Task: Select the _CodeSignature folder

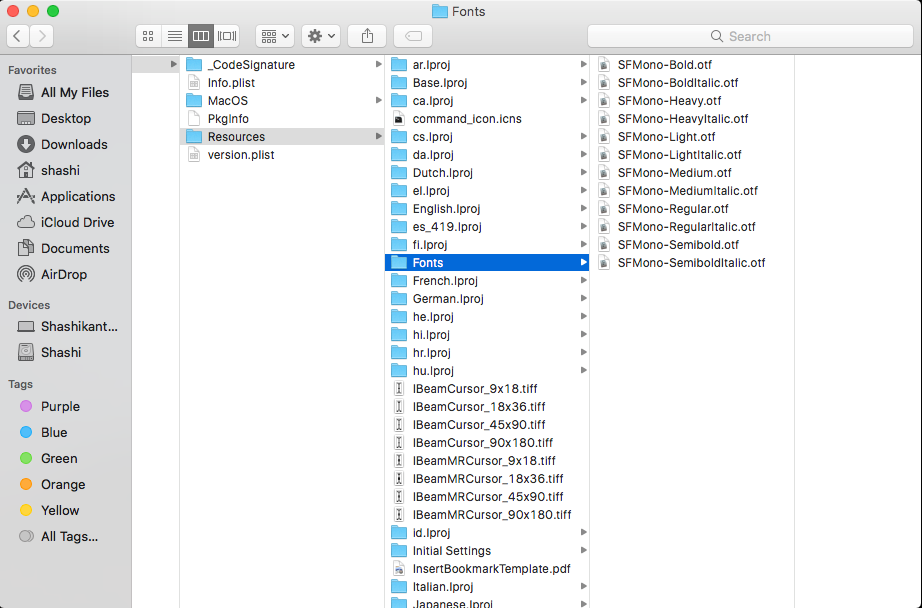Action: [282, 65]
